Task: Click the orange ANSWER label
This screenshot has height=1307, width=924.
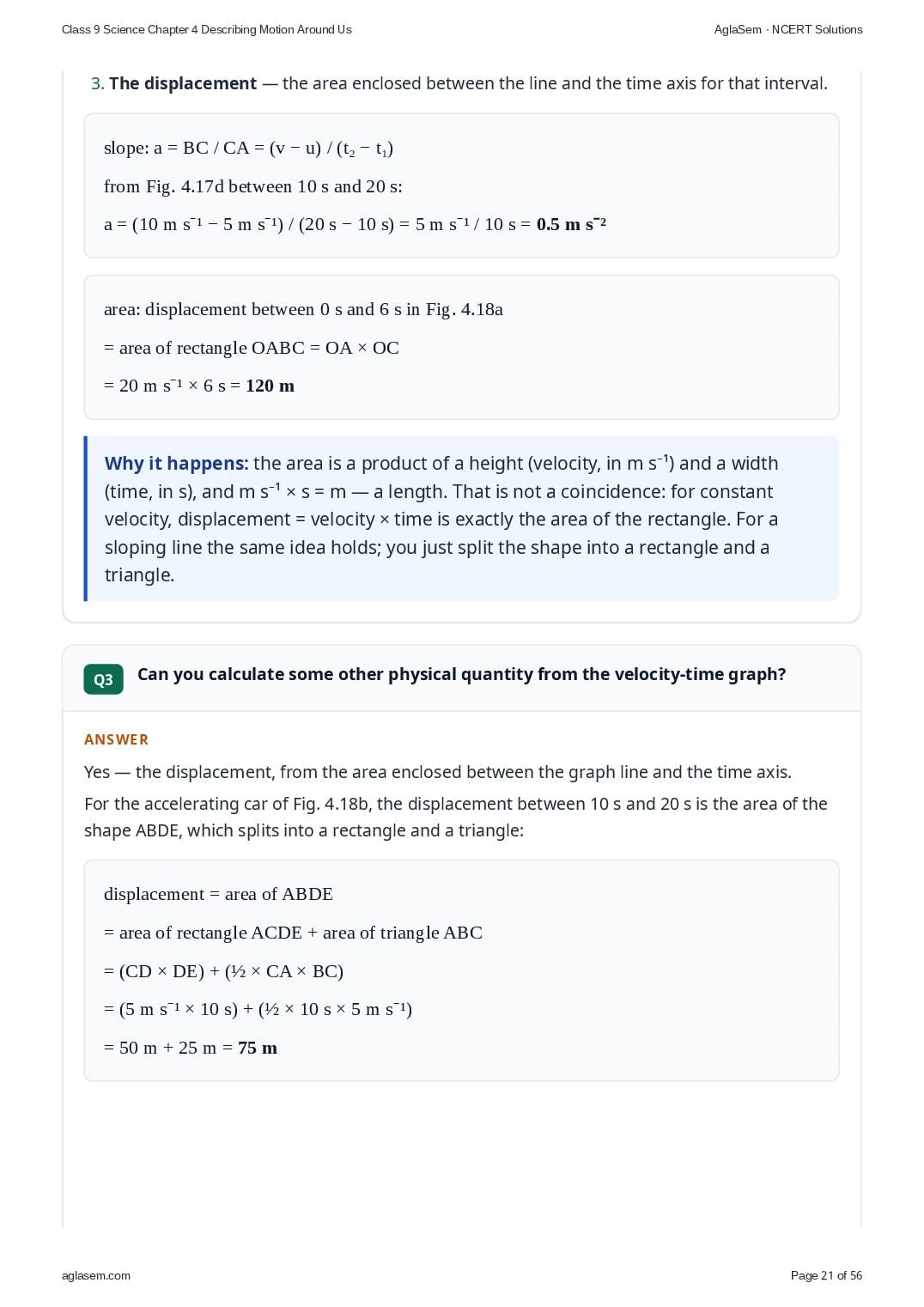Action: [116, 739]
